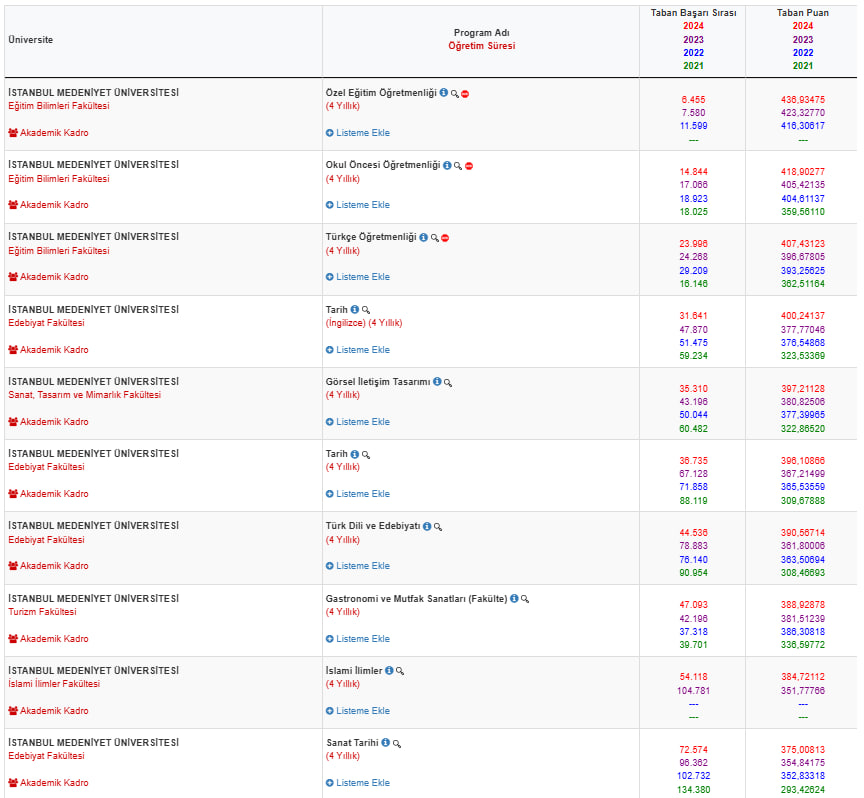Click info icon for Gastronomi ve Mutfak Sanatları
The height and width of the screenshot is (798, 864).
(x=514, y=599)
